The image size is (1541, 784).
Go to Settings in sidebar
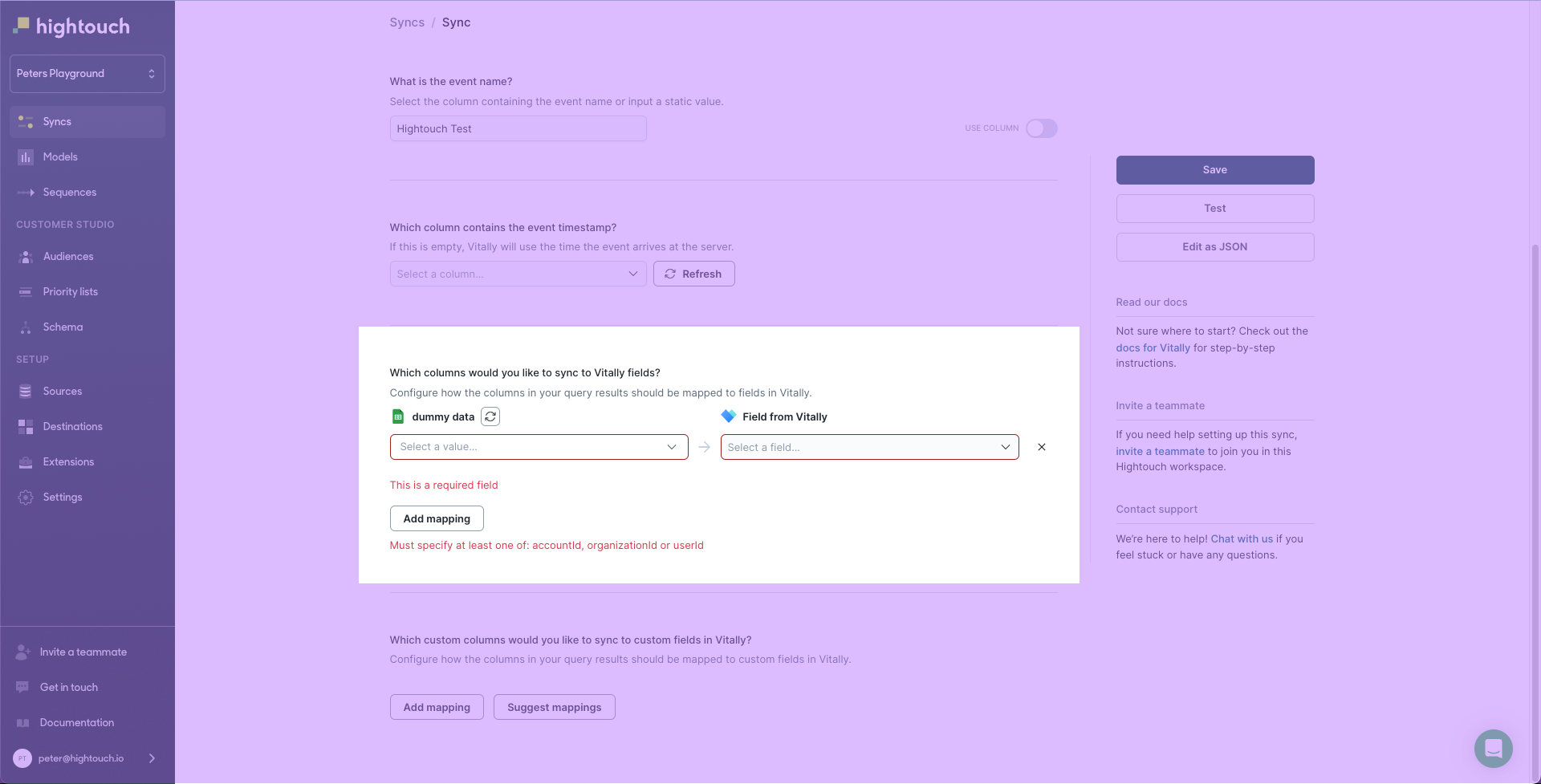tap(87, 498)
